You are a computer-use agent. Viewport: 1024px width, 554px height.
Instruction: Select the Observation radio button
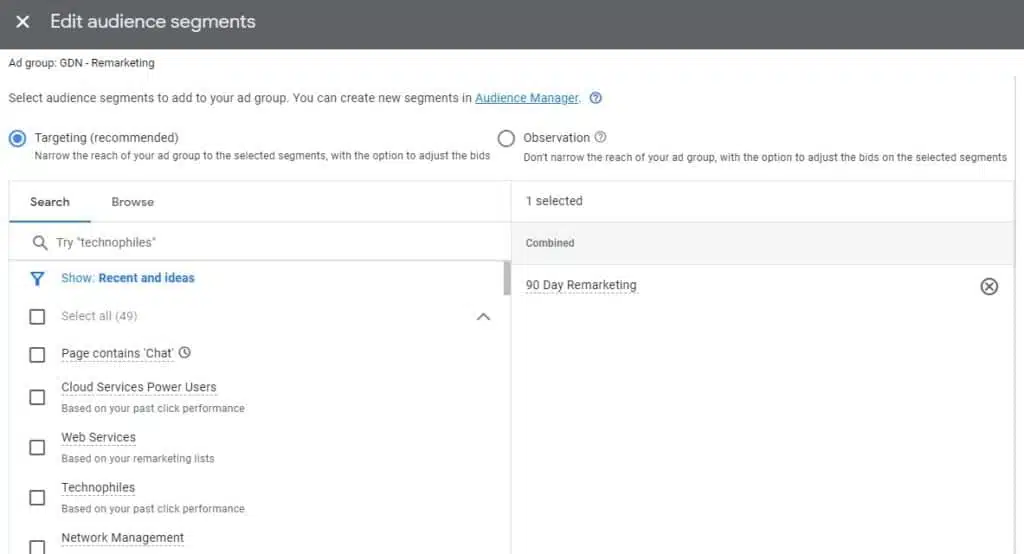[506, 138]
